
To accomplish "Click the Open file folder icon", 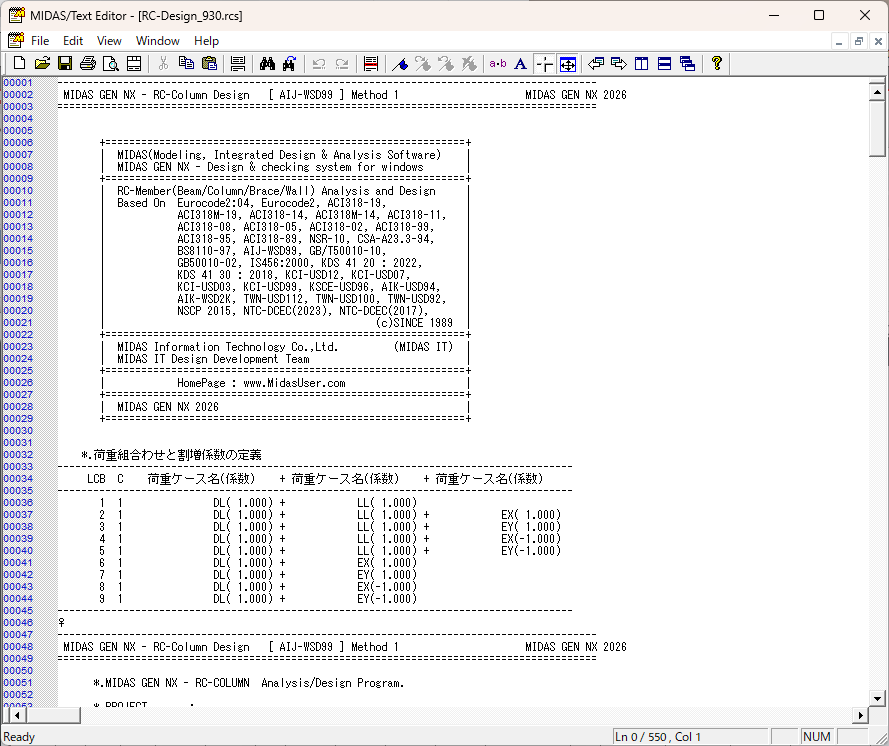I will pos(43,63).
